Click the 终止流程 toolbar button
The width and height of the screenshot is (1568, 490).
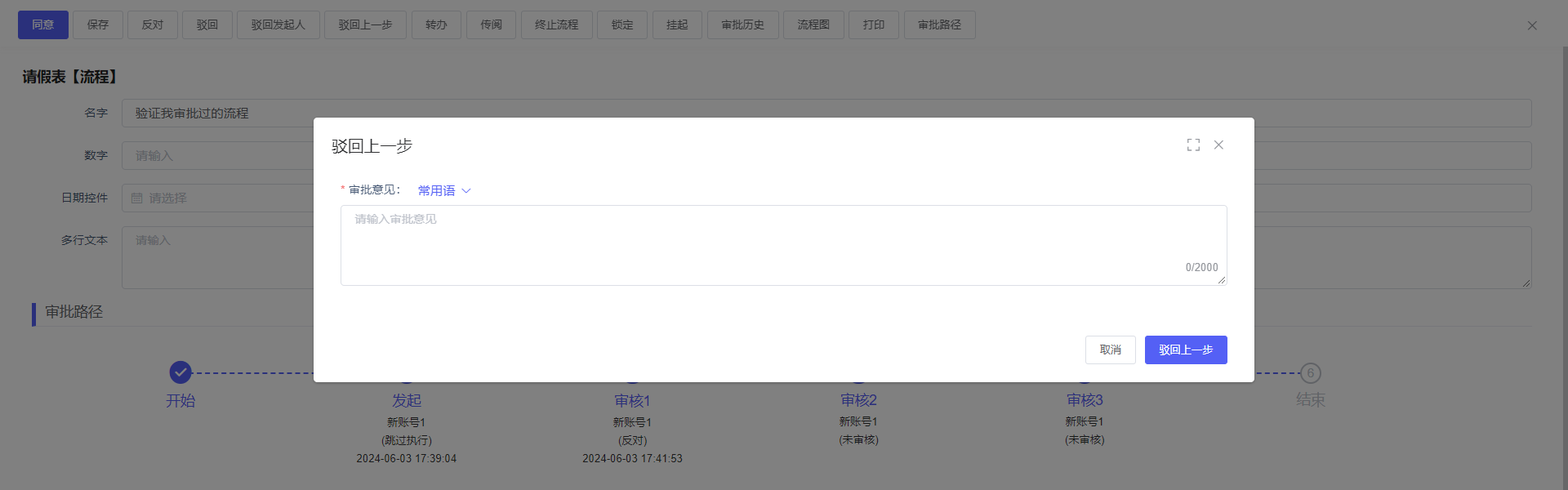(x=556, y=25)
